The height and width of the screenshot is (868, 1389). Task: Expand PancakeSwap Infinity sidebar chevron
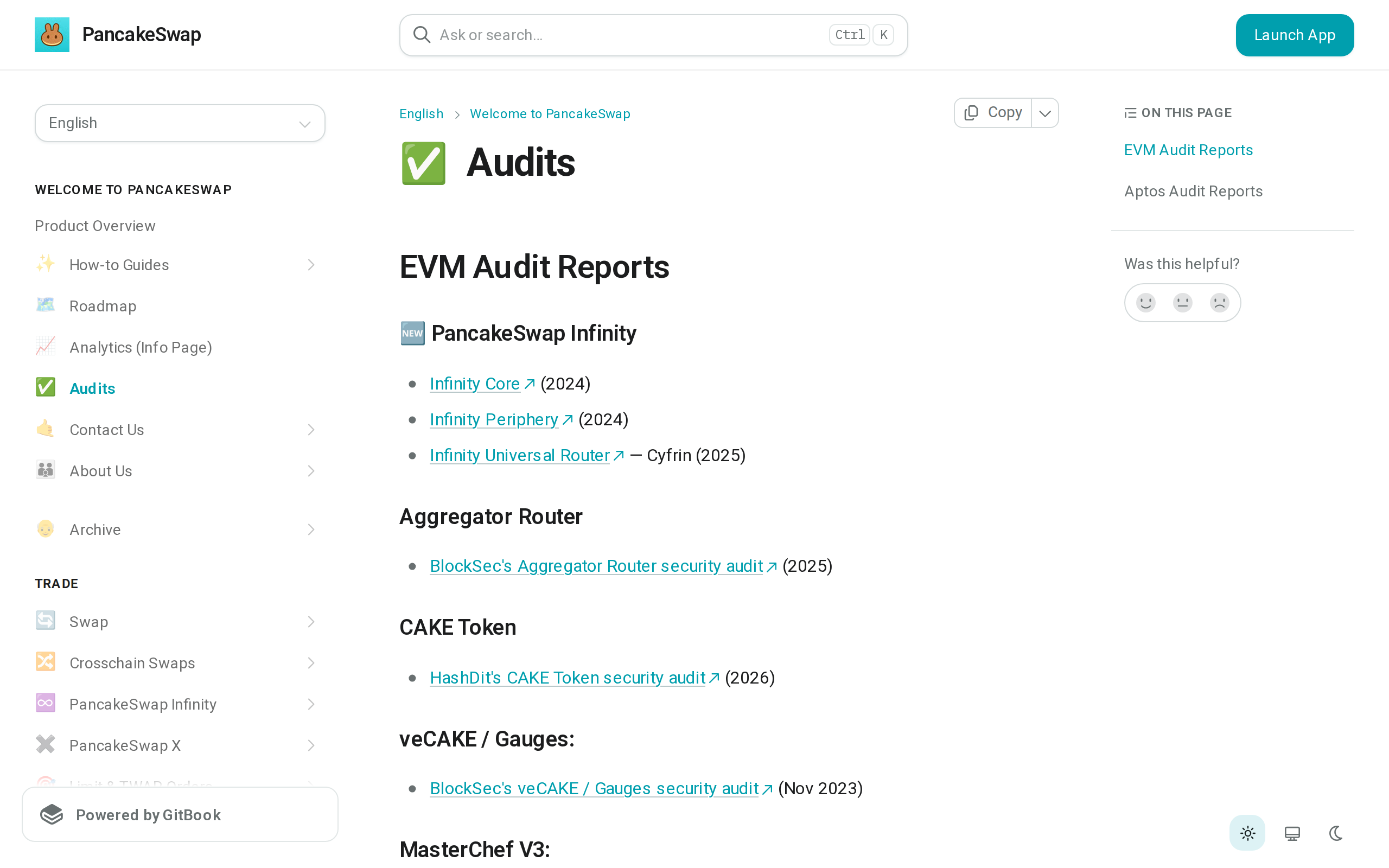[x=311, y=704]
